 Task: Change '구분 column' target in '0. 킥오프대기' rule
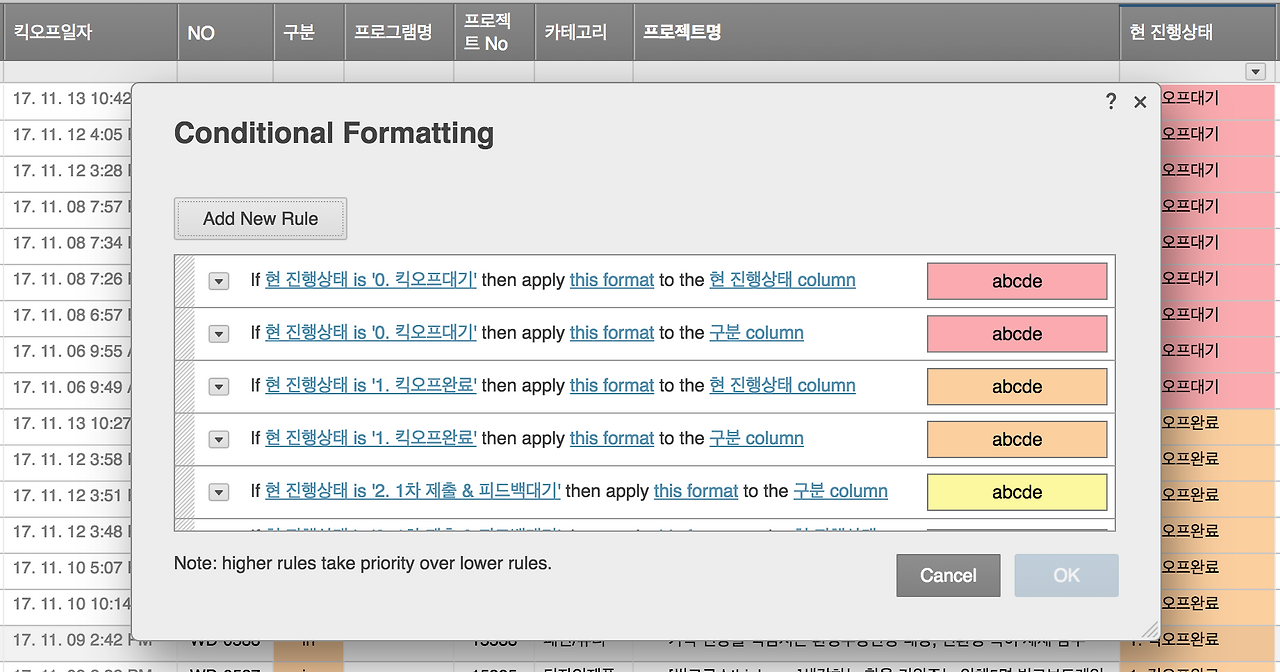(756, 333)
